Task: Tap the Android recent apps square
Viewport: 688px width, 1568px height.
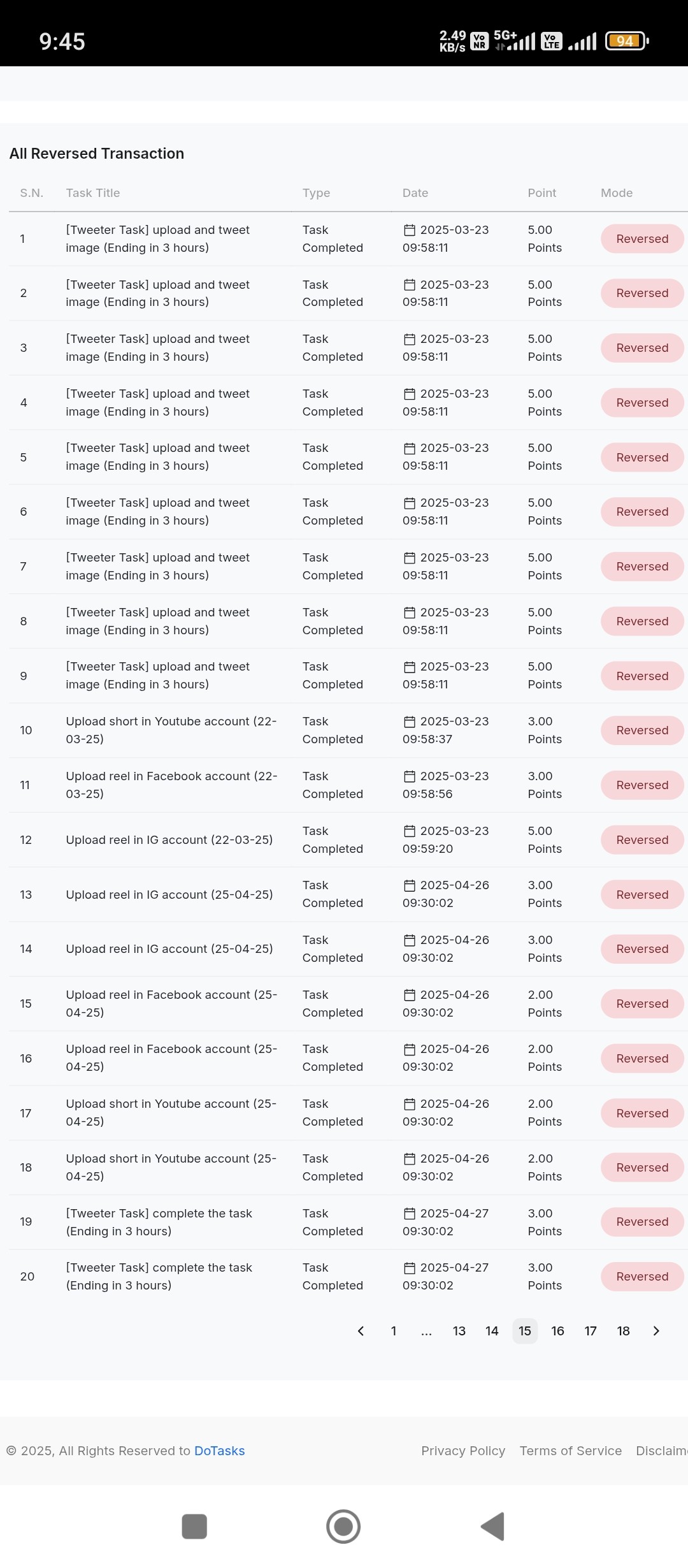Action: pyautogui.click(x=194, y=1527)
